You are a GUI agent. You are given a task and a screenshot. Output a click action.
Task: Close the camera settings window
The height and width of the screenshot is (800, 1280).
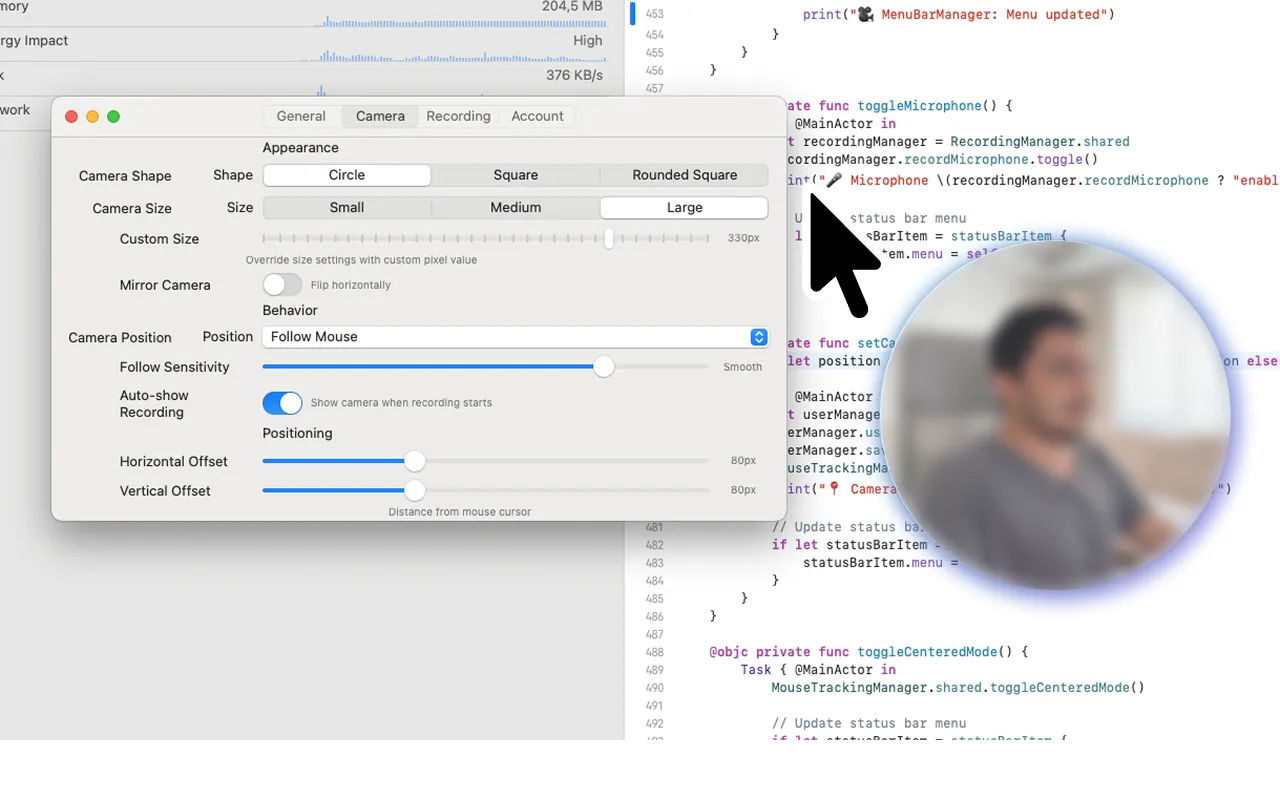71,117
